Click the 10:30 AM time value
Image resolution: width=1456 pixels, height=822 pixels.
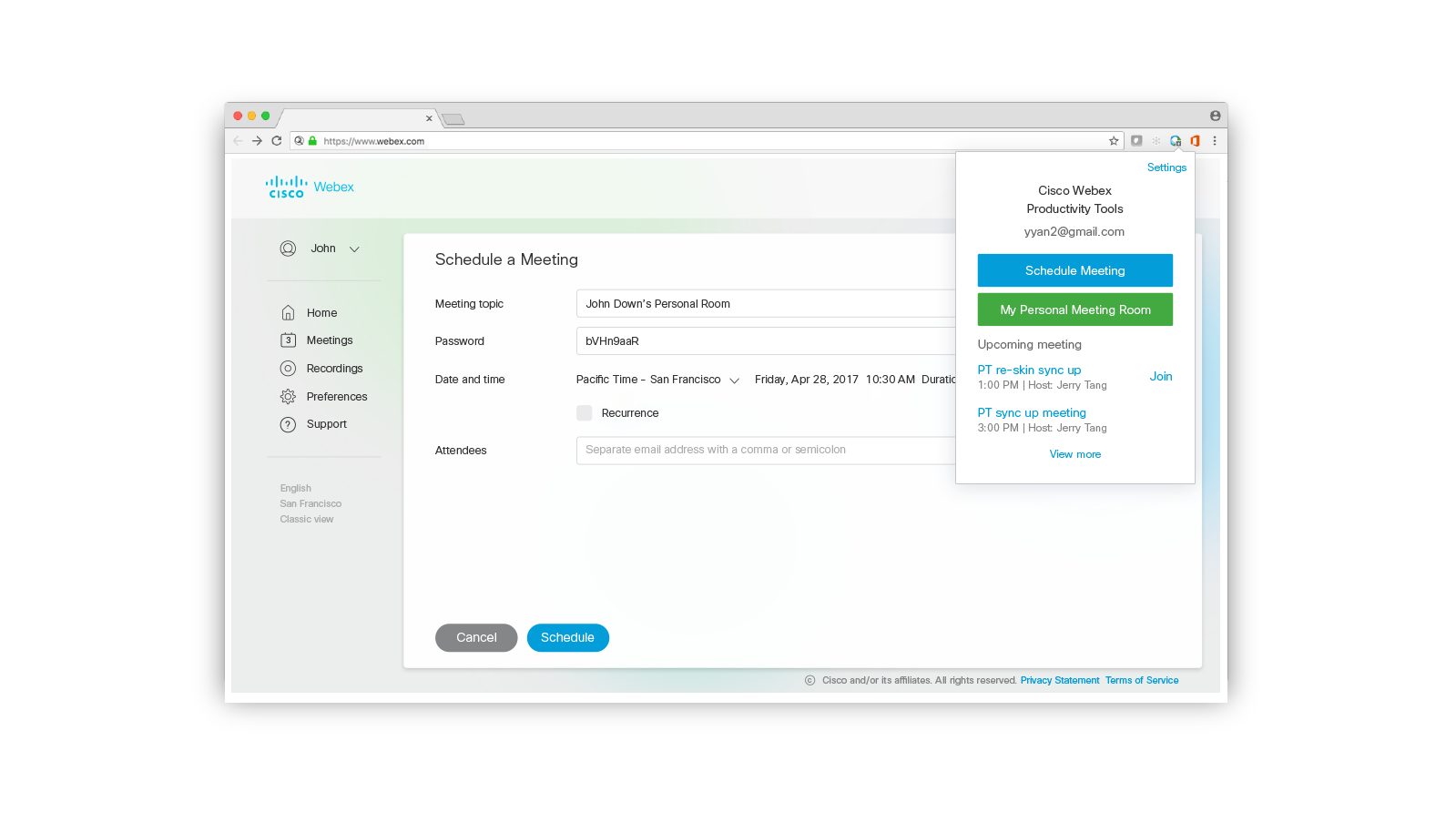click(x=891, y=380)
